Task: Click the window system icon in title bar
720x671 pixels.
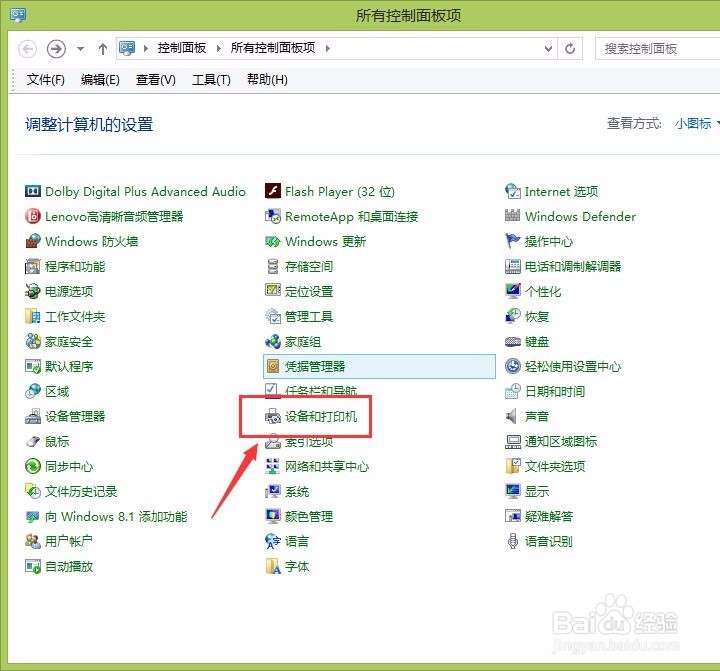Action: (18, 15)
